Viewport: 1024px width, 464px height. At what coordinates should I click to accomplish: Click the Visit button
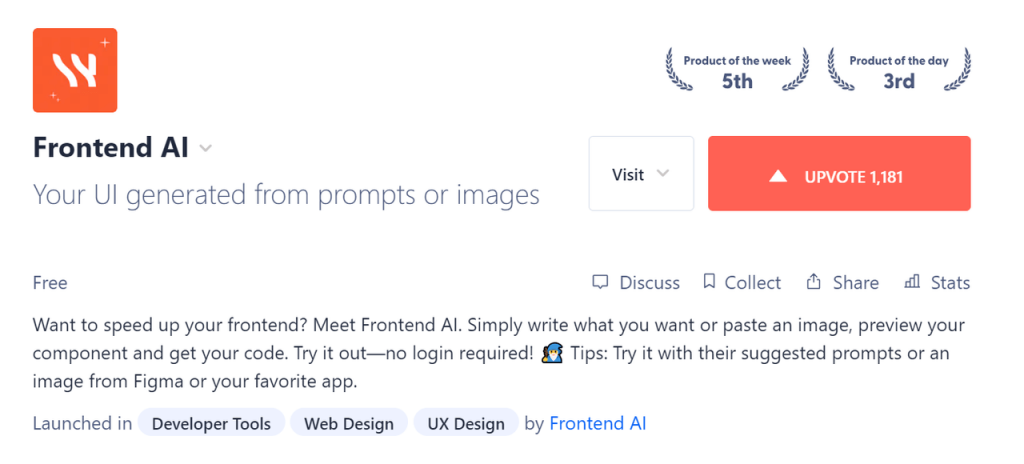pos(641,174)
